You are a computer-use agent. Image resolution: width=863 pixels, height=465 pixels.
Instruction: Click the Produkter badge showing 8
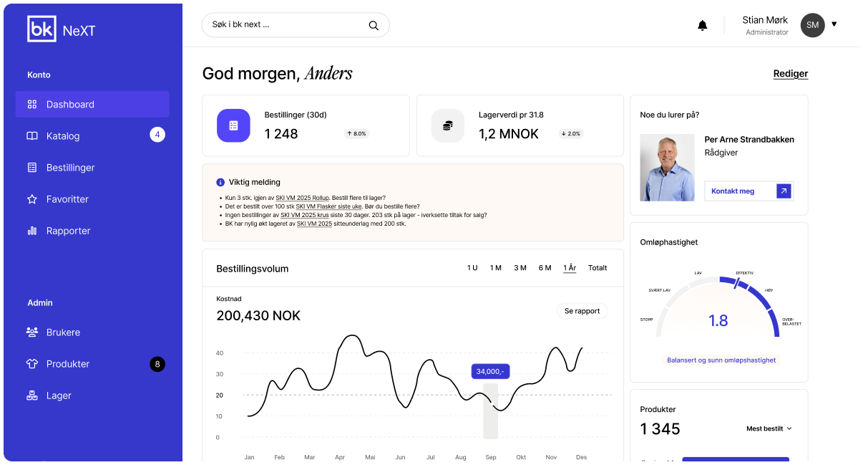[157, 364]
